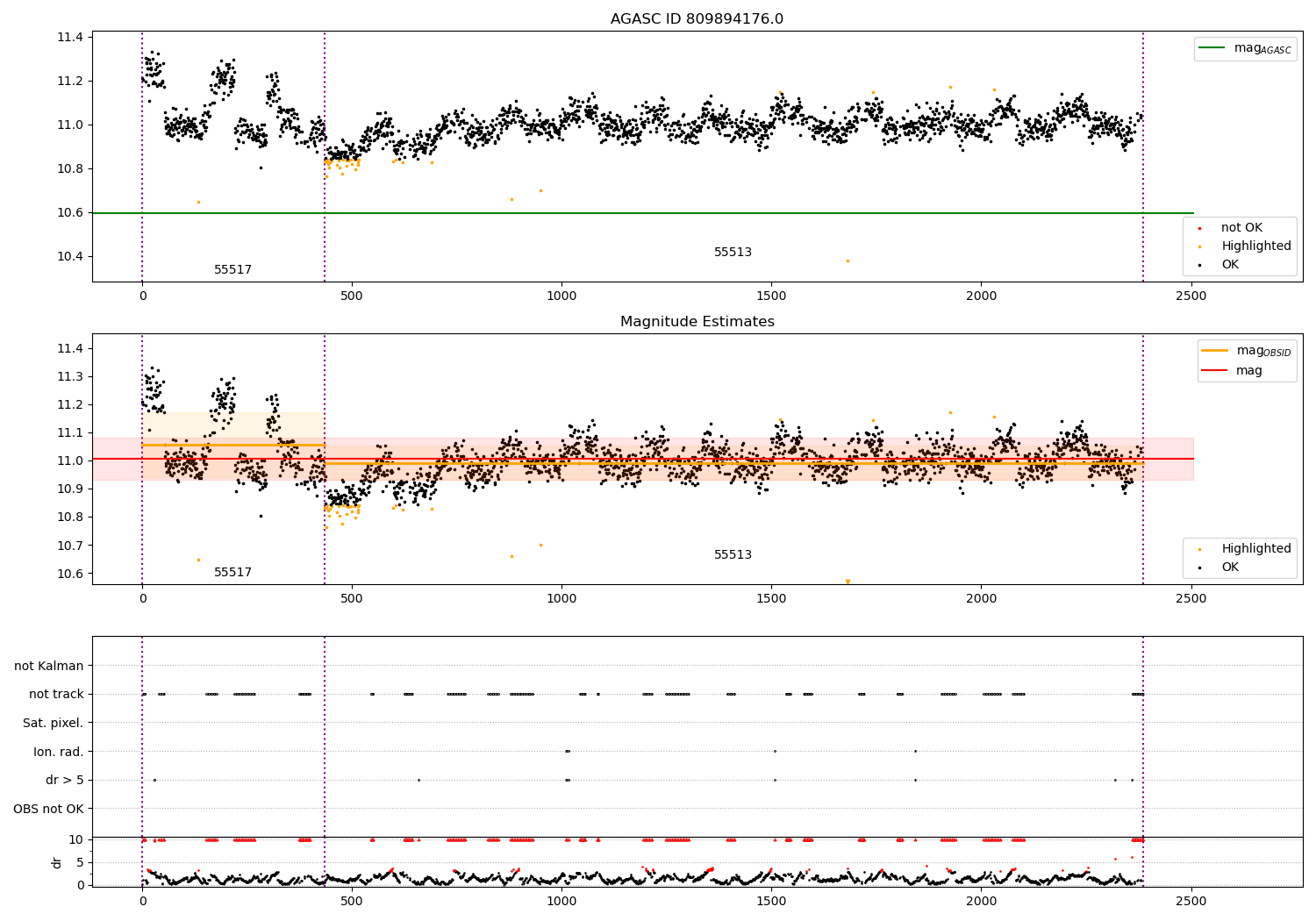Viewport: 1316px width, 921px height.
Task: Click the orange line swatch beside mag OBSID
Action: click(x=1214, y=351)
